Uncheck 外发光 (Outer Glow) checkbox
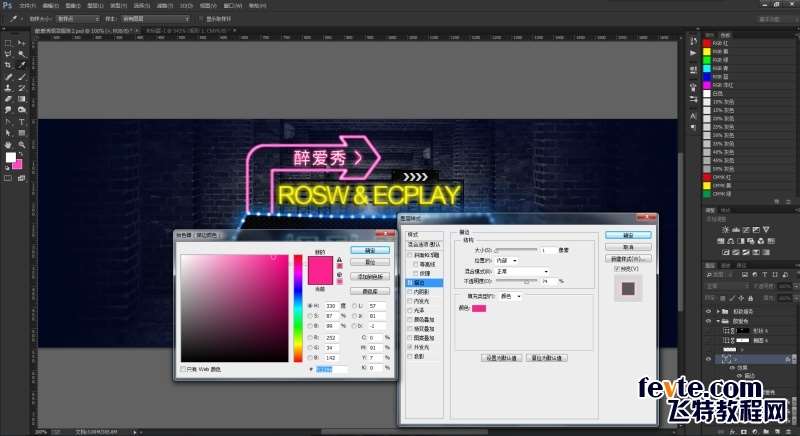 pos(410,347)
